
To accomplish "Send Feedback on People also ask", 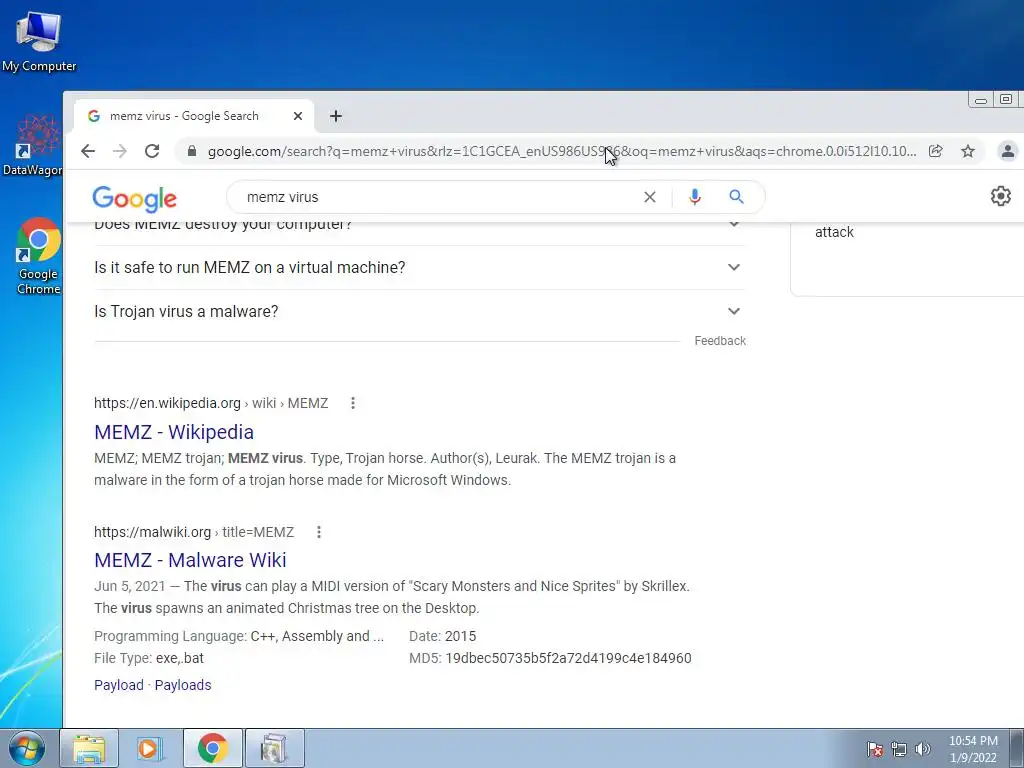I will coord(720,341).
